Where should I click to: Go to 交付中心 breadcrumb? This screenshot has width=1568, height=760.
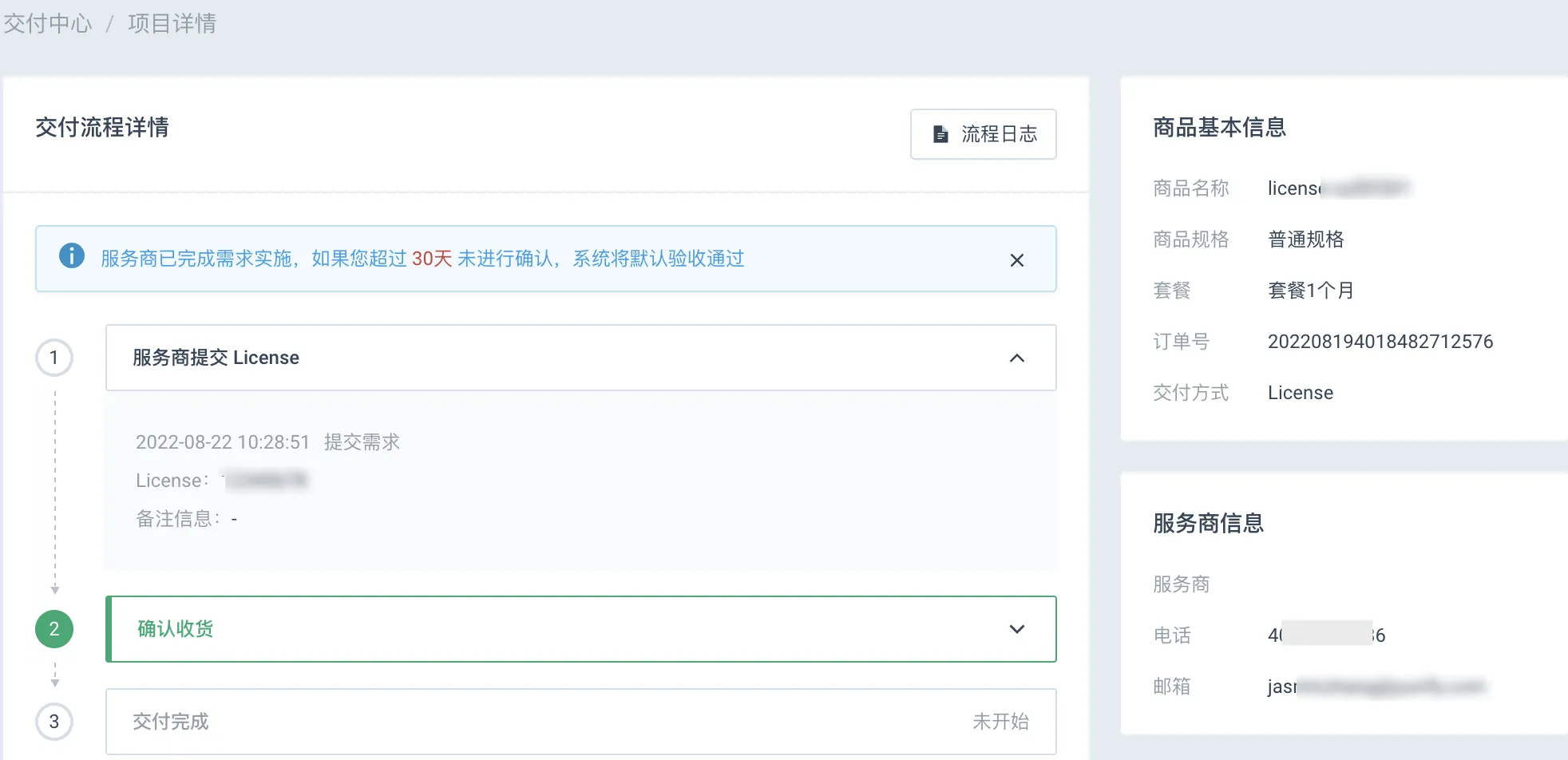[48, 23]
